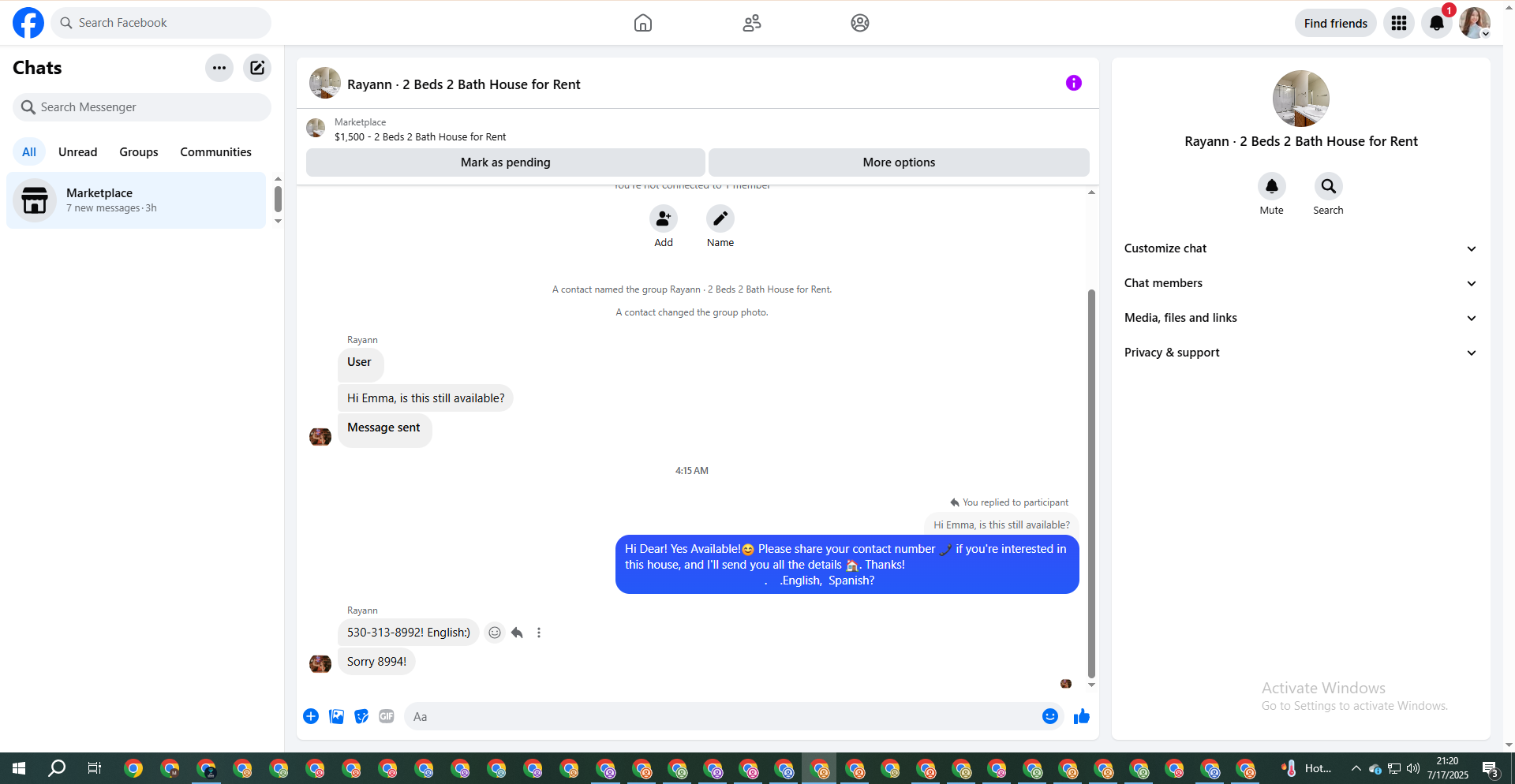Open Task View on the taskbar
1515x784 pixels.
coord(95,768)
